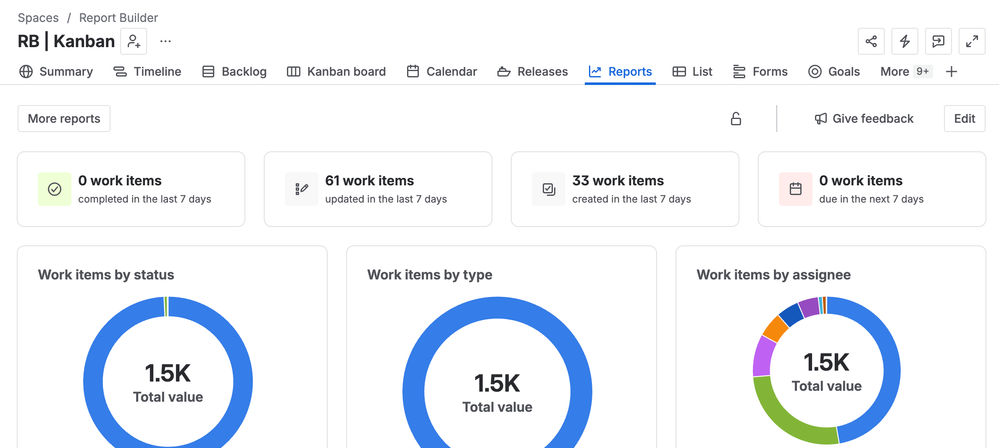Click the Work items by assignee heading
Screen dimensions: 999x448
[773, 275]
